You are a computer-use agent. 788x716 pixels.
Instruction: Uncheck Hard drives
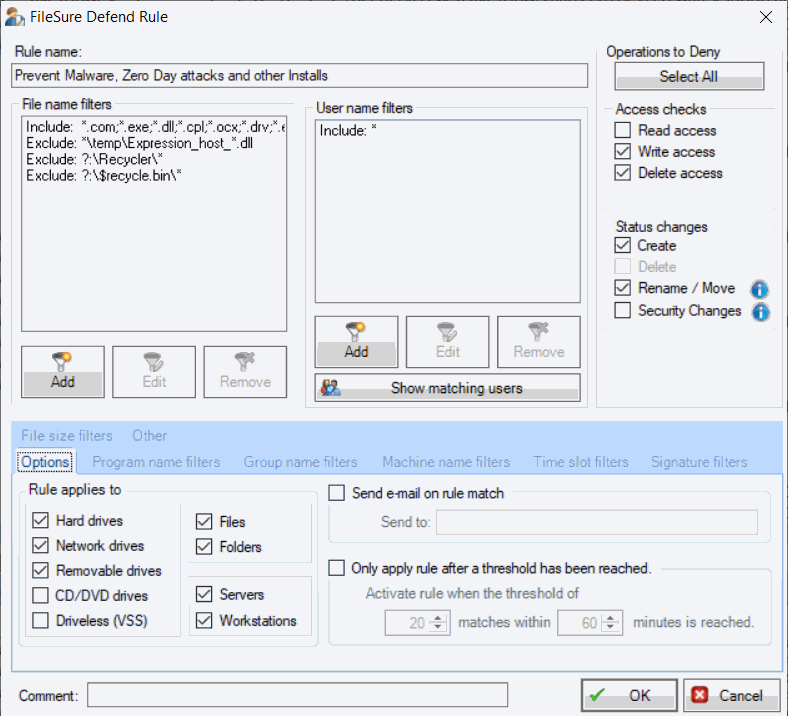pyautogui.click(x=40, y=521)
